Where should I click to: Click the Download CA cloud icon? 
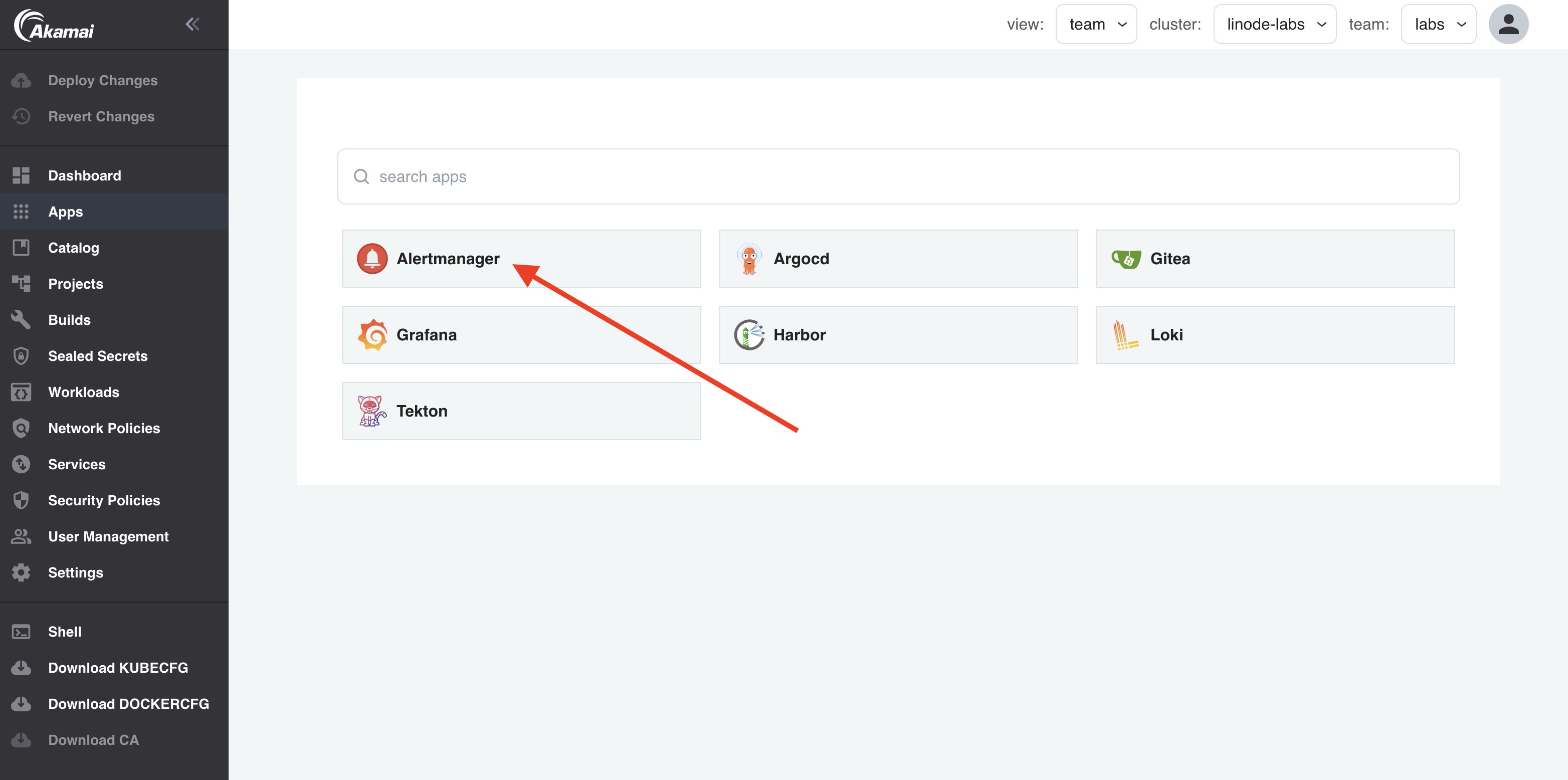(21, 740)
